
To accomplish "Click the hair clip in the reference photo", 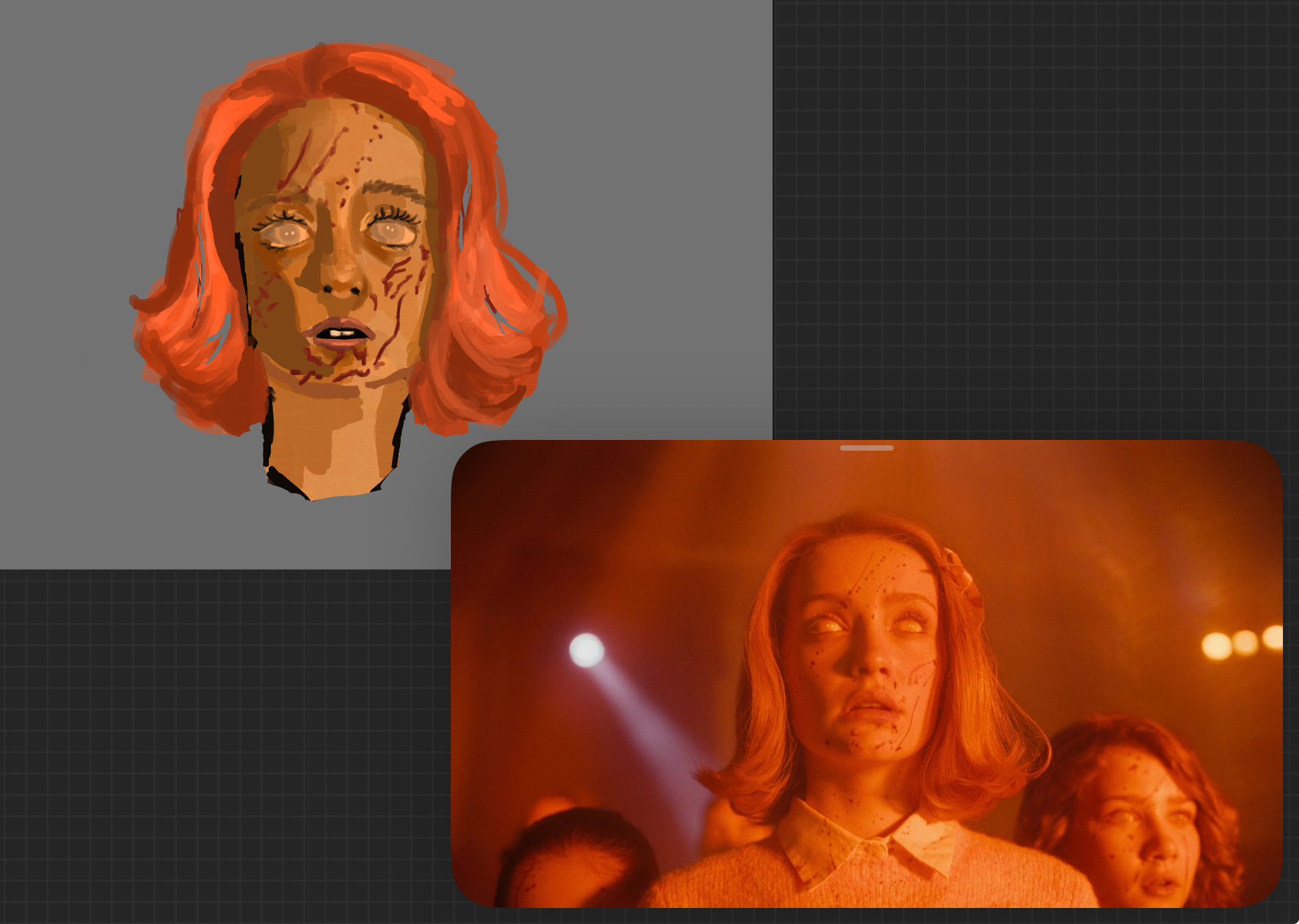I will click(958, 568).
